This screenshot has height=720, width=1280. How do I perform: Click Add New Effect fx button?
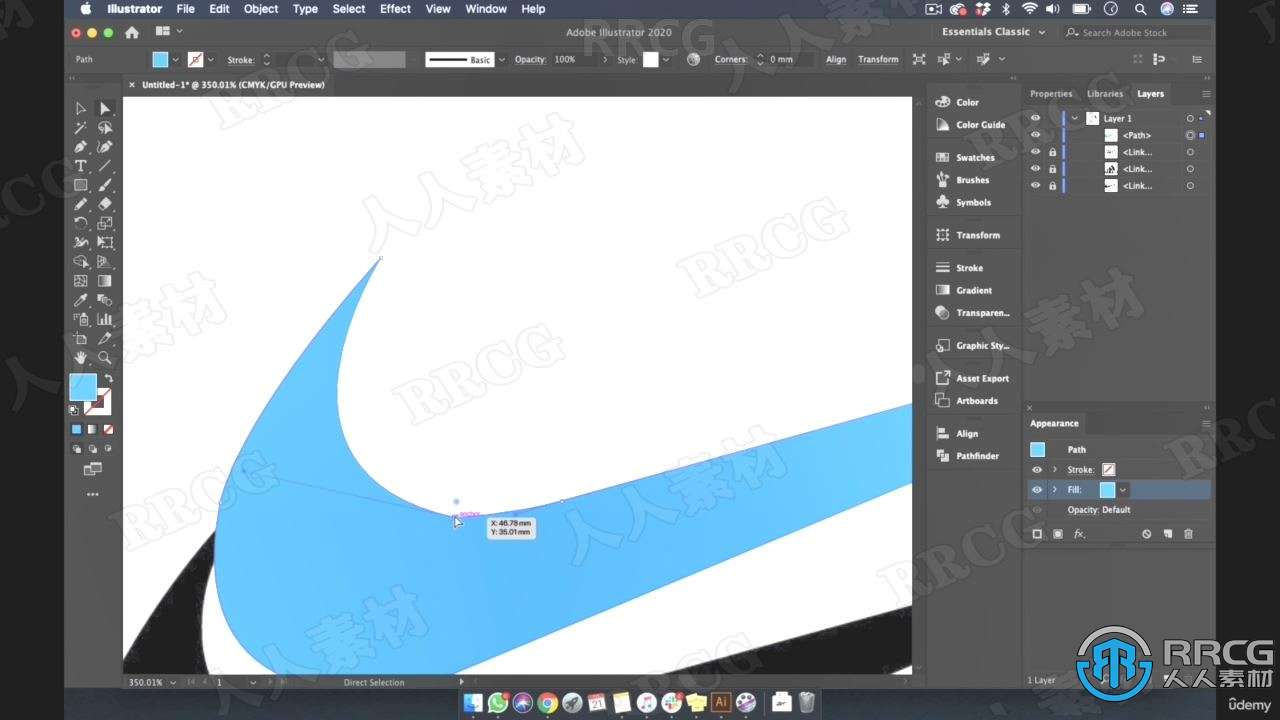click(x=1079, y=534)
